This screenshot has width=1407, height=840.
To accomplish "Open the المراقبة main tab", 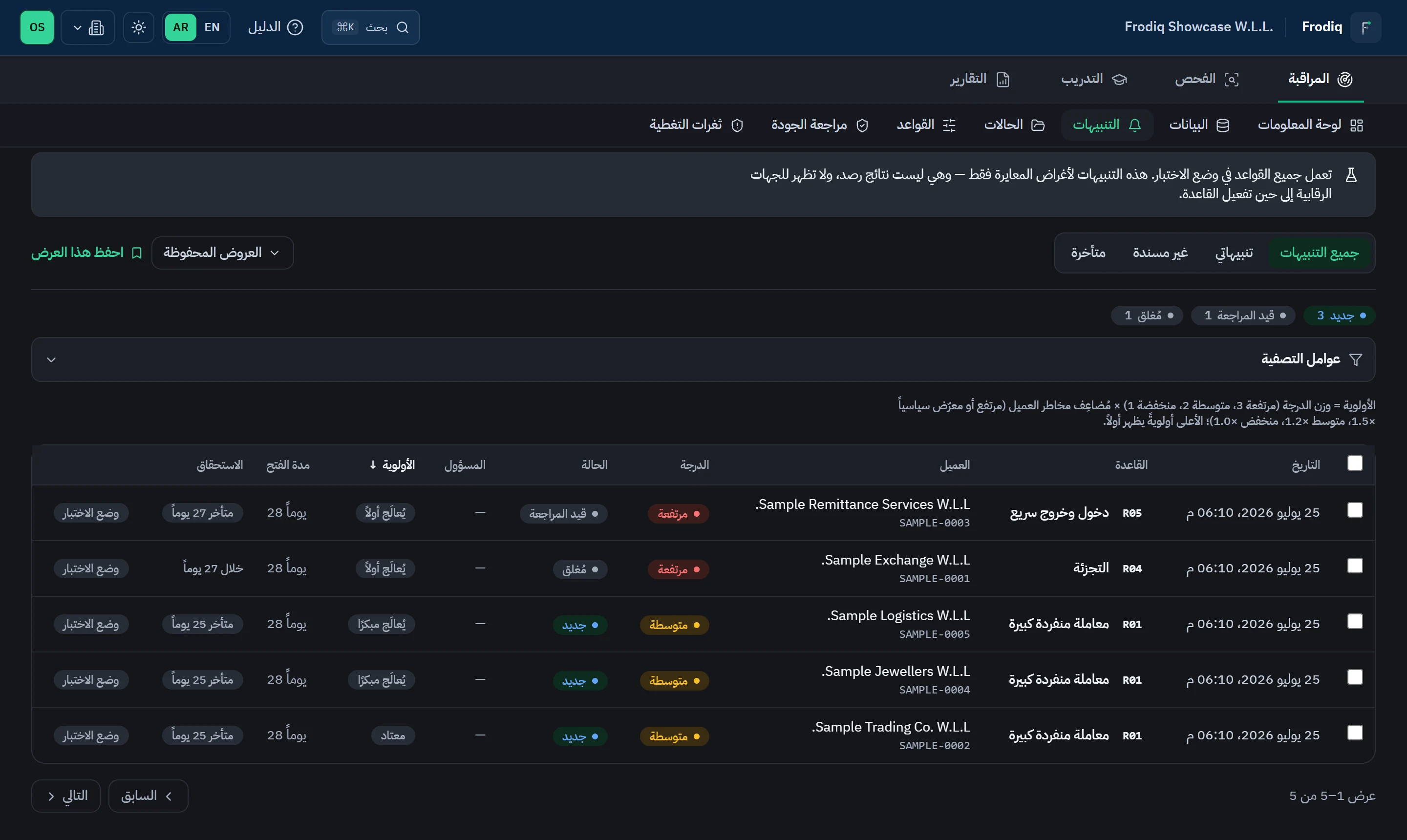I will click(1321, 79).
